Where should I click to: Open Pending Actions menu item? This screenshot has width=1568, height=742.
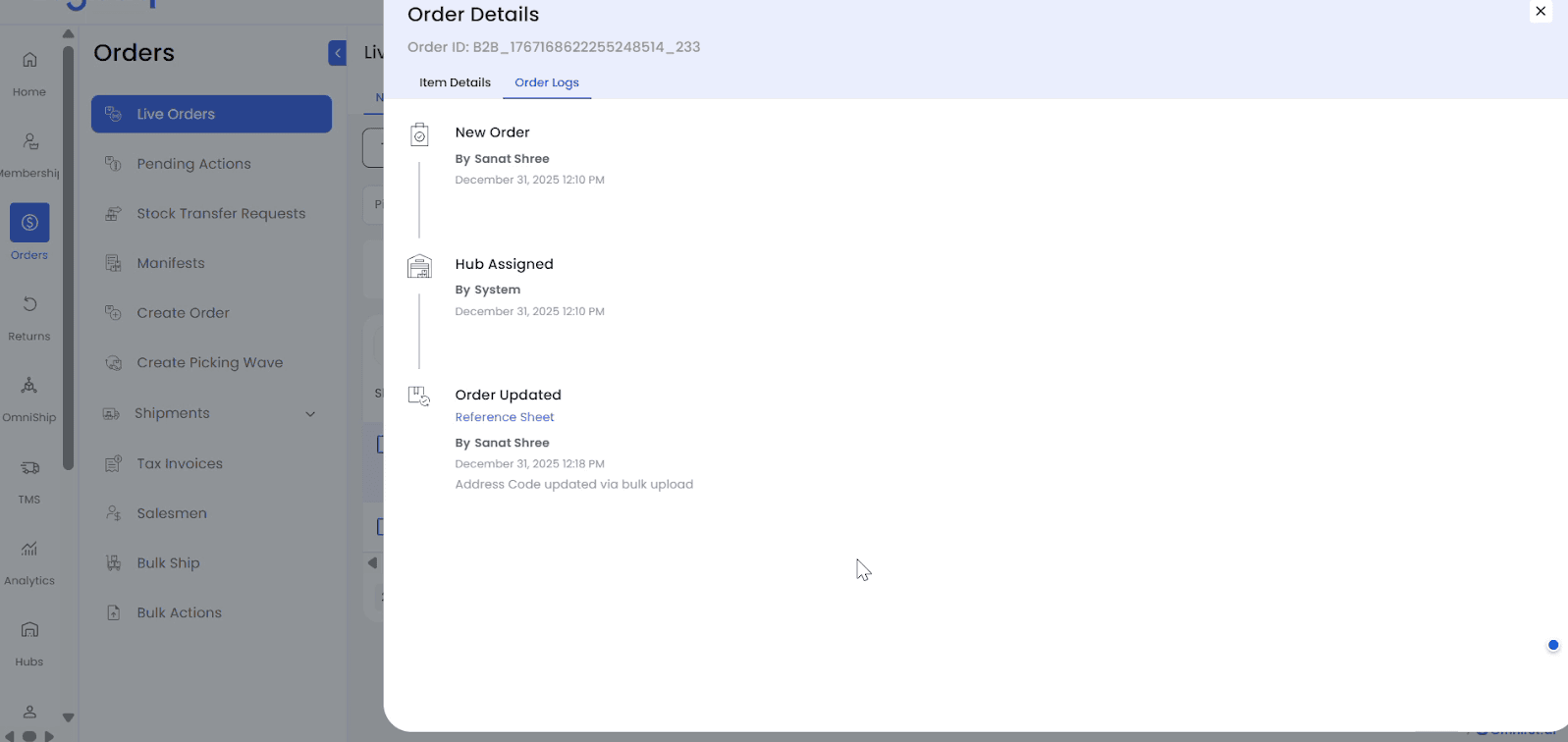pyautogui.click(x=193, y=164)
